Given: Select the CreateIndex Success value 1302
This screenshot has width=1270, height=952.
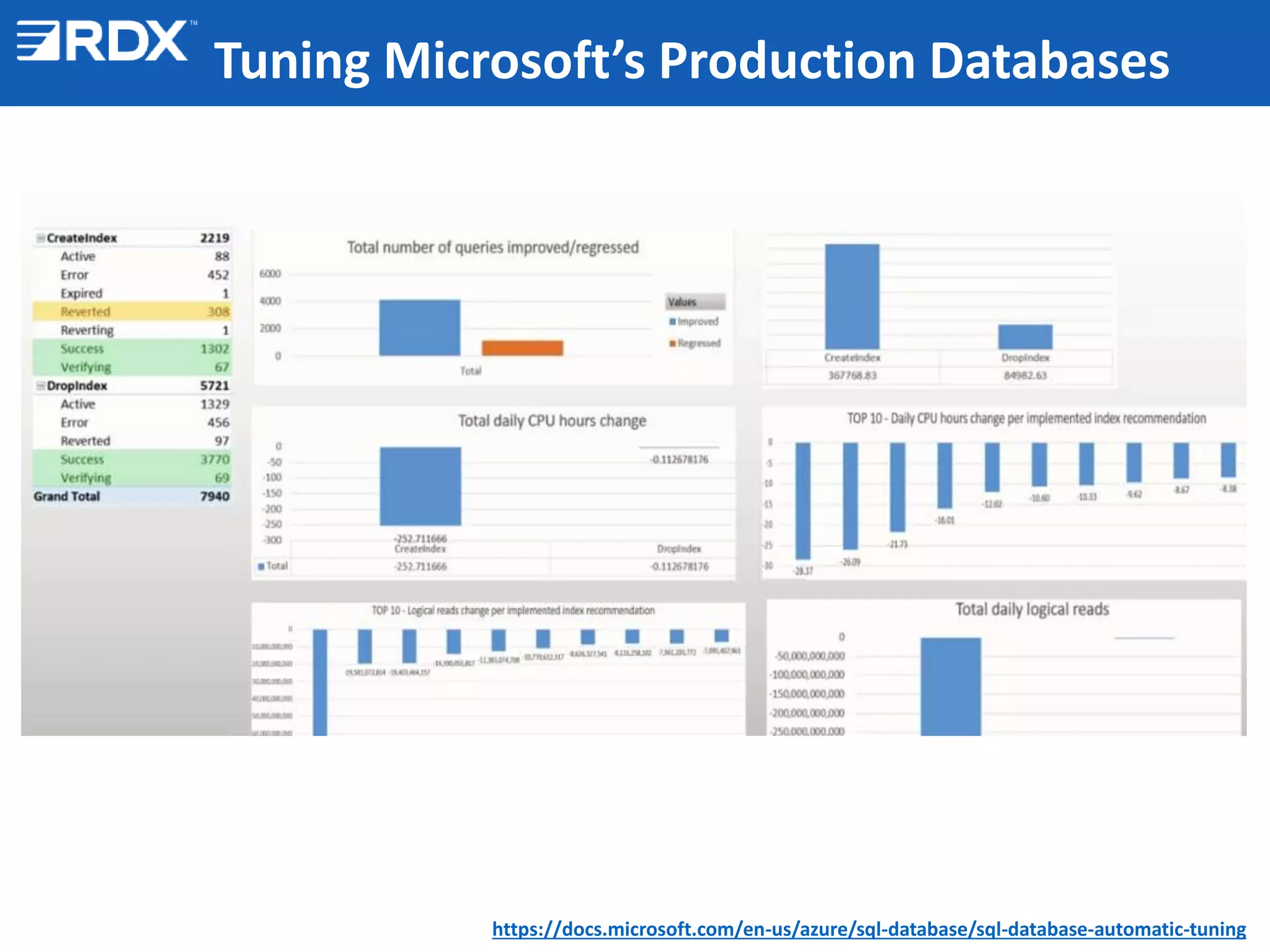Looking at the screenshot, I should [x=215, y=349].
